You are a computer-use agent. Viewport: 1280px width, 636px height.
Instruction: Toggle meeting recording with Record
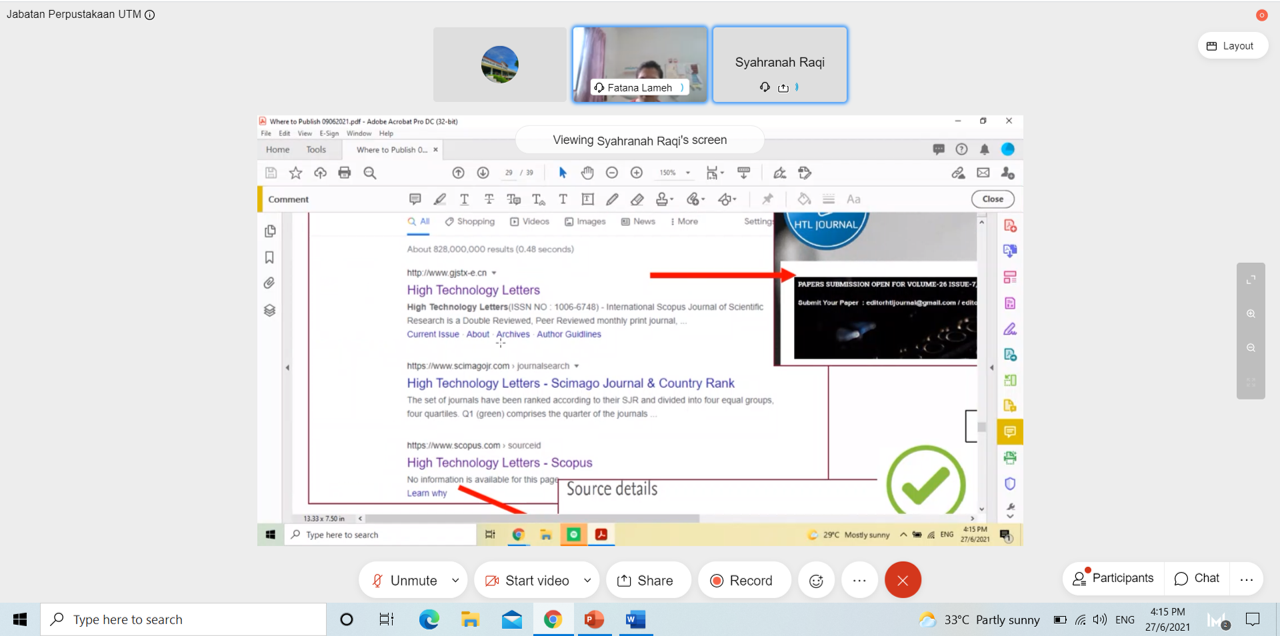[742, 580]
